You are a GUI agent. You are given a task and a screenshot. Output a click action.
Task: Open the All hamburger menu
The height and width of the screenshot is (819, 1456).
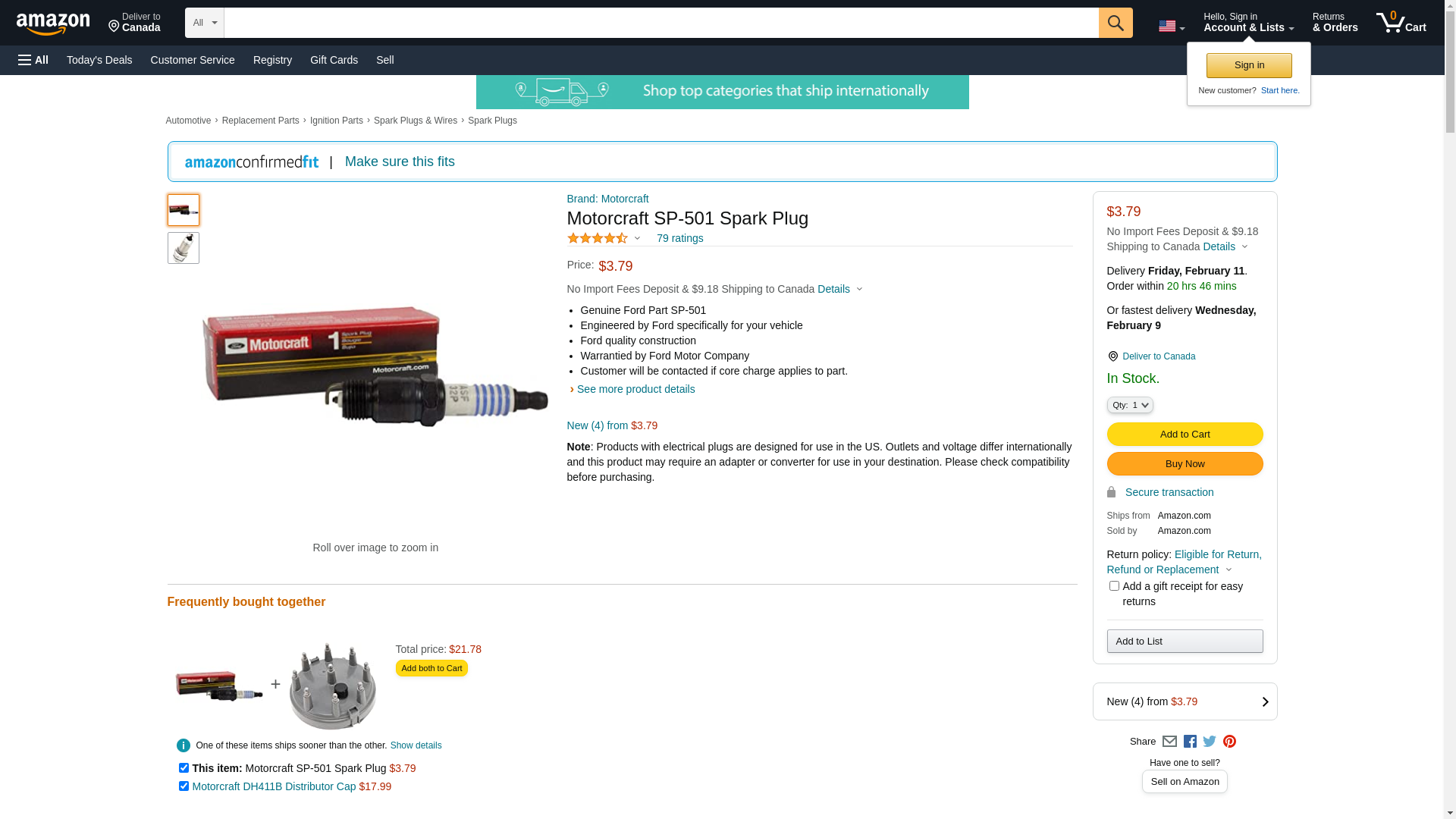(x=33, y=60)
